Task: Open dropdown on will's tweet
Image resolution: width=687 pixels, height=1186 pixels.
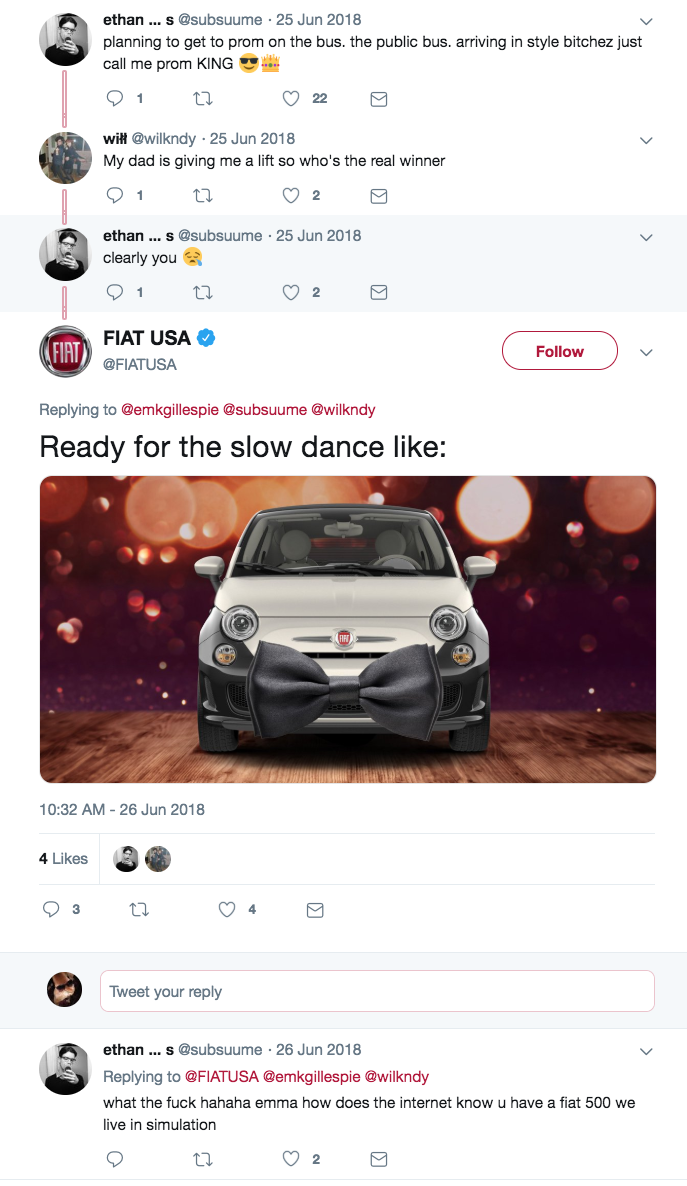Action: point(646,140)
